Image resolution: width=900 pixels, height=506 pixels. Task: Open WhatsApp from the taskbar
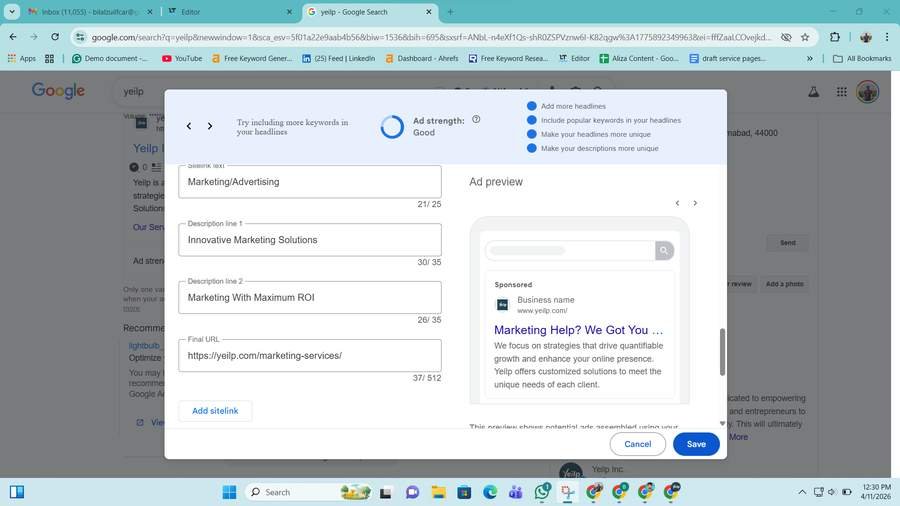(x=542, y=492)
